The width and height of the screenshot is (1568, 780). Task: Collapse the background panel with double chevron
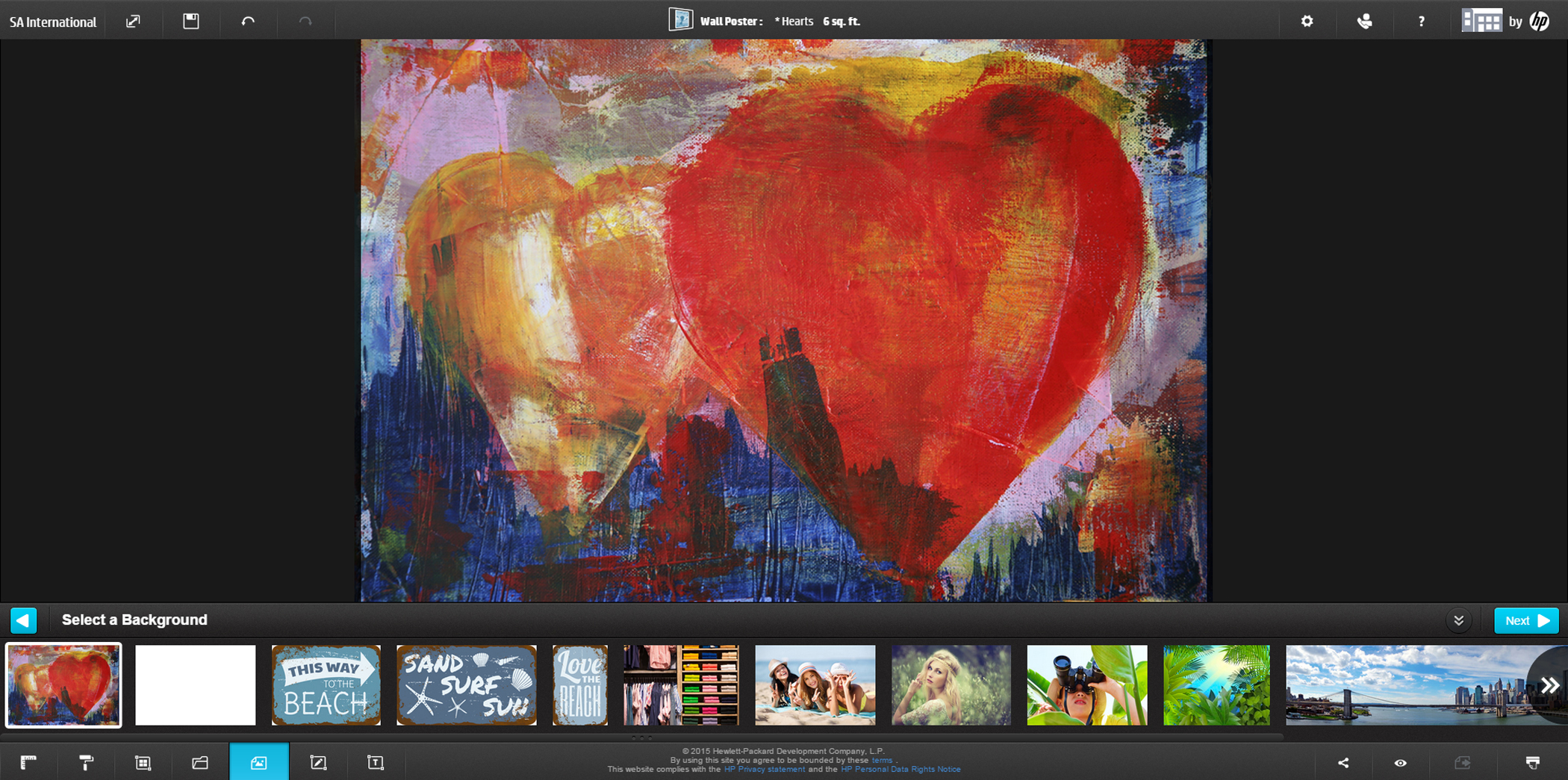pyautogui.click(x=1458, y=620)
